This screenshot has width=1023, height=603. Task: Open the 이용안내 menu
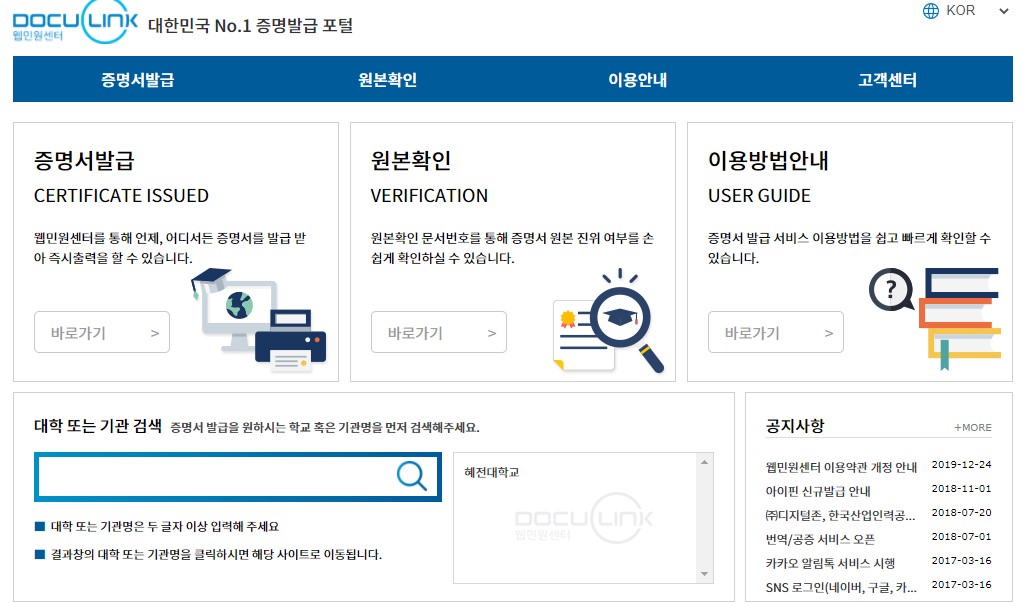(x=637, y=80)
